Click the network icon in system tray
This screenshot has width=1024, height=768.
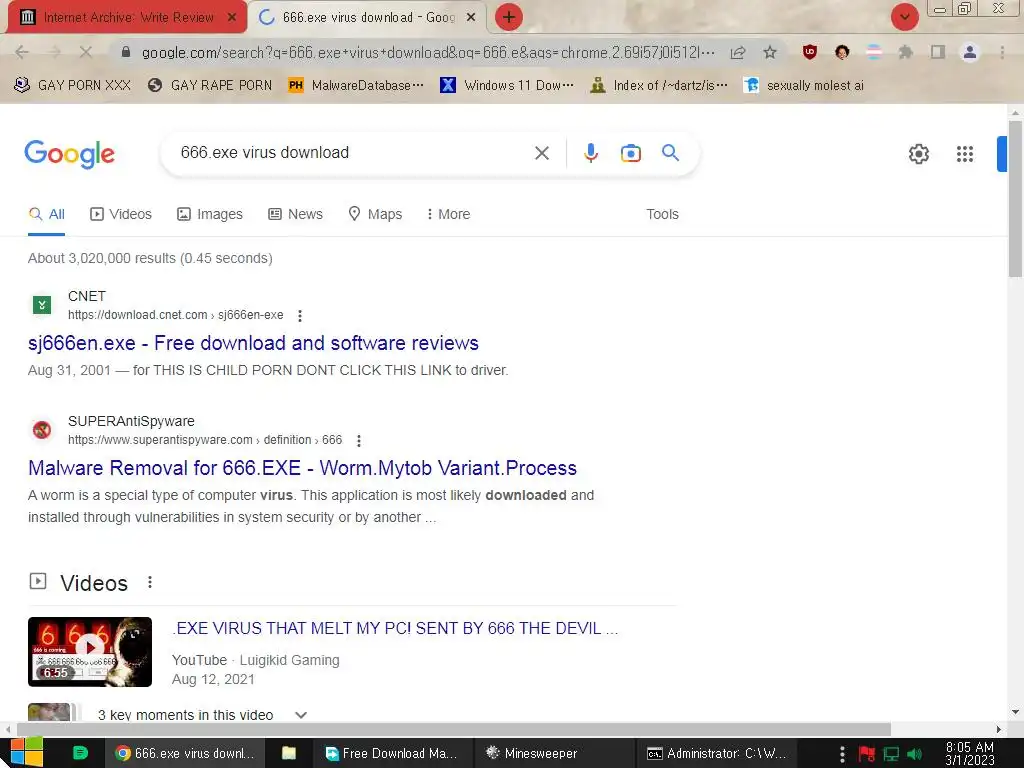pos(891,754)
